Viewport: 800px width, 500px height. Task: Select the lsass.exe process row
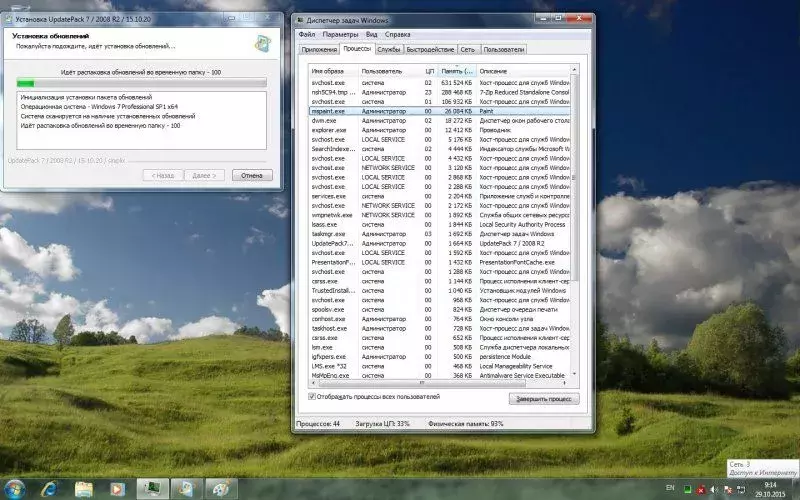coord(440,224)
